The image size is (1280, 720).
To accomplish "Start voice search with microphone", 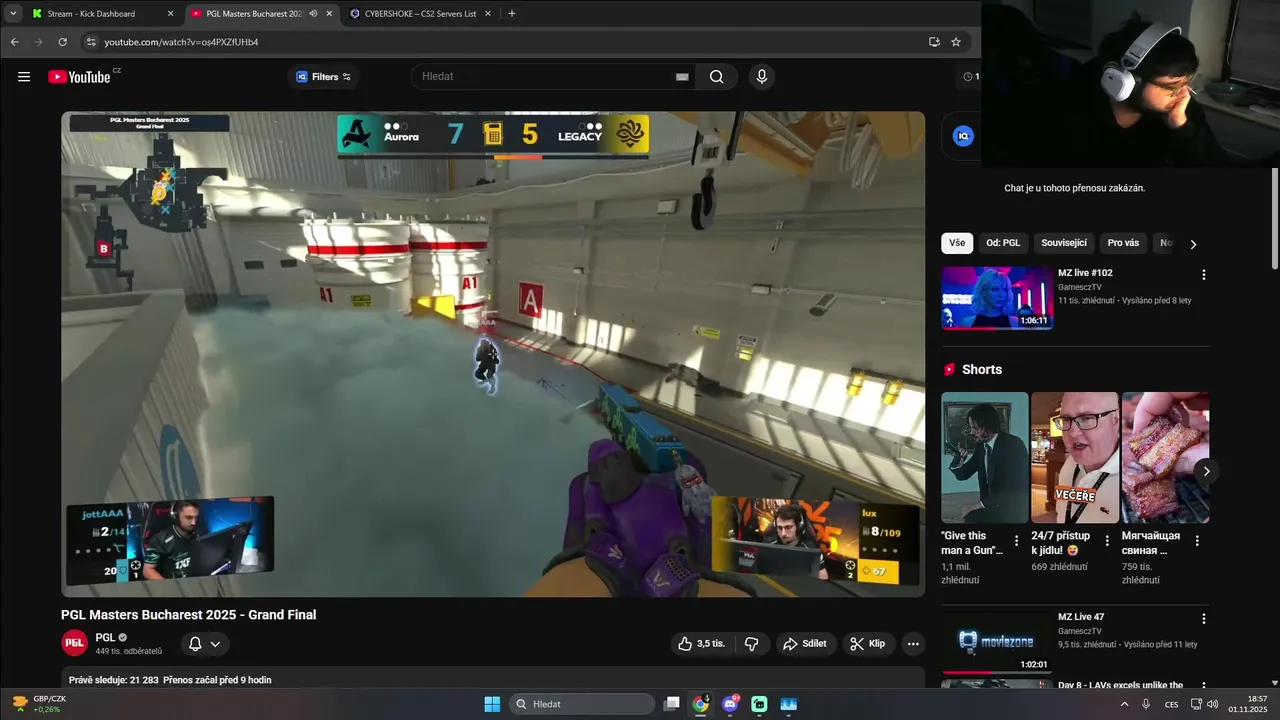I will click(x=762, y=77).
